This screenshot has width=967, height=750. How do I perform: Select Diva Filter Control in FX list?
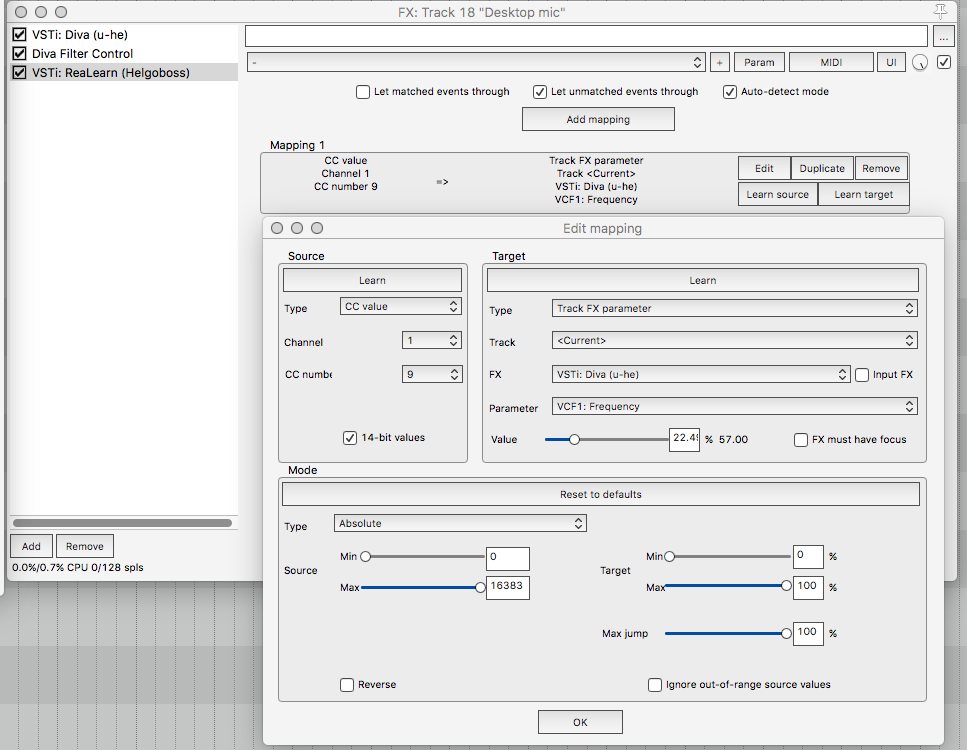[x=82, y=54]
